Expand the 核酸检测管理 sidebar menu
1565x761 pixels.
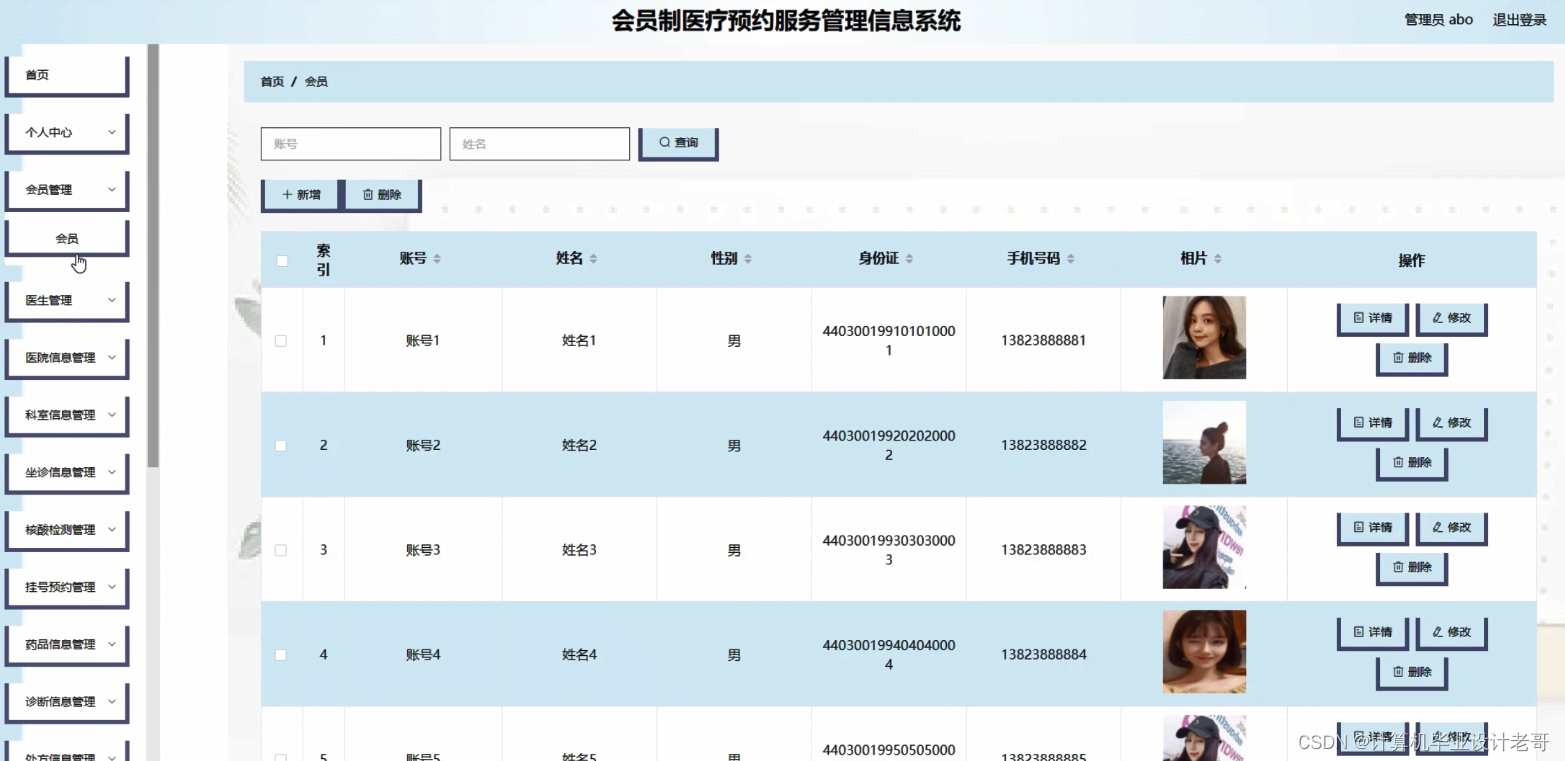click(x=67, y=530)
